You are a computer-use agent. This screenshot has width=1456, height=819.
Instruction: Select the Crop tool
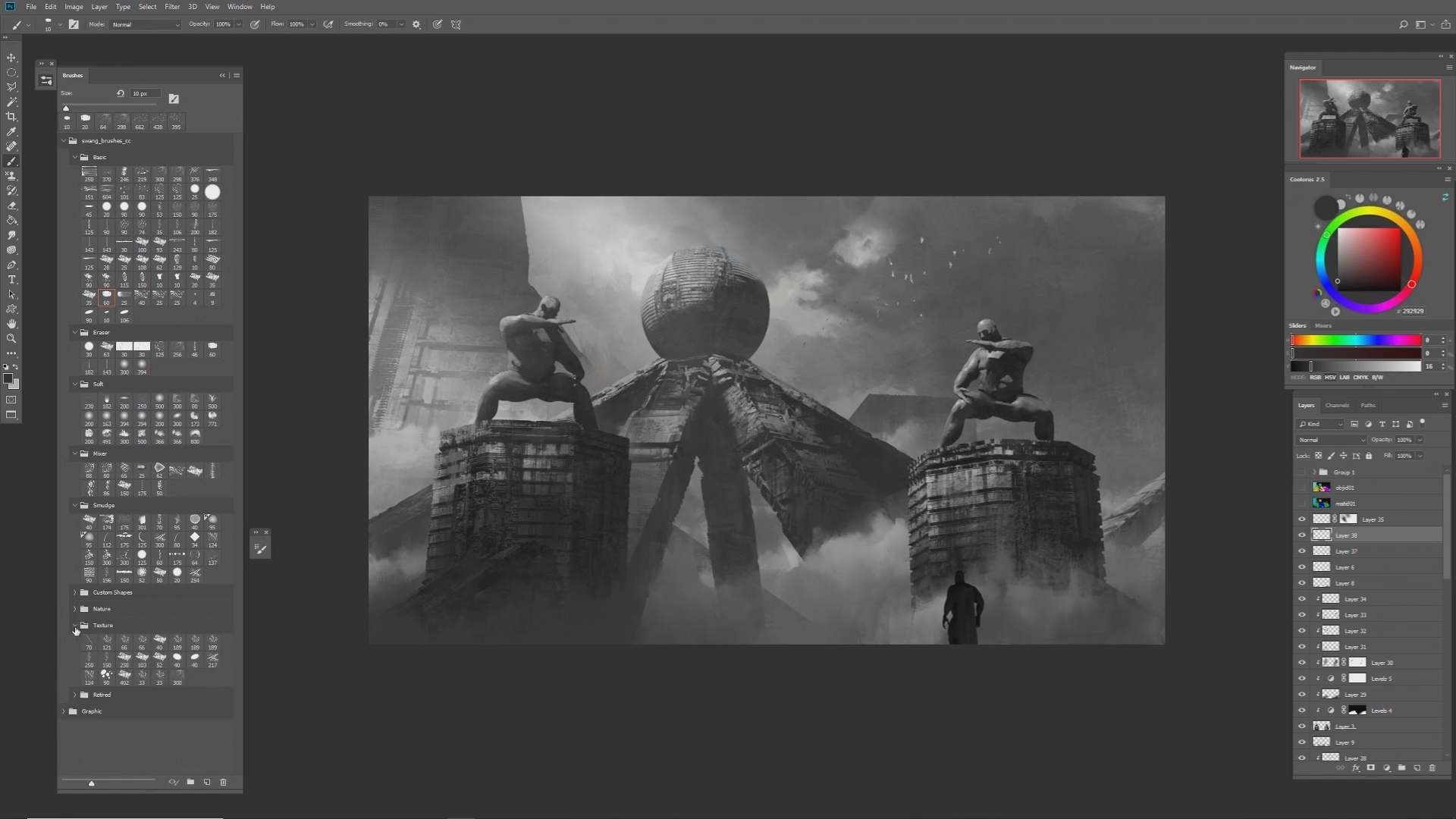[11, 117]
